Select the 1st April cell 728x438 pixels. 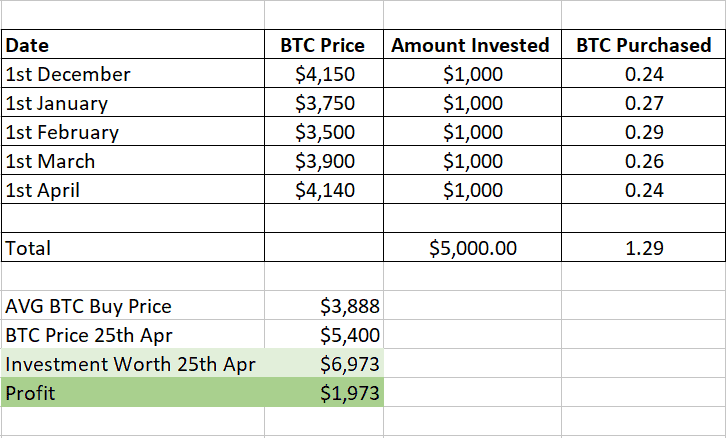pyautogui.click(x=133, y=190)
